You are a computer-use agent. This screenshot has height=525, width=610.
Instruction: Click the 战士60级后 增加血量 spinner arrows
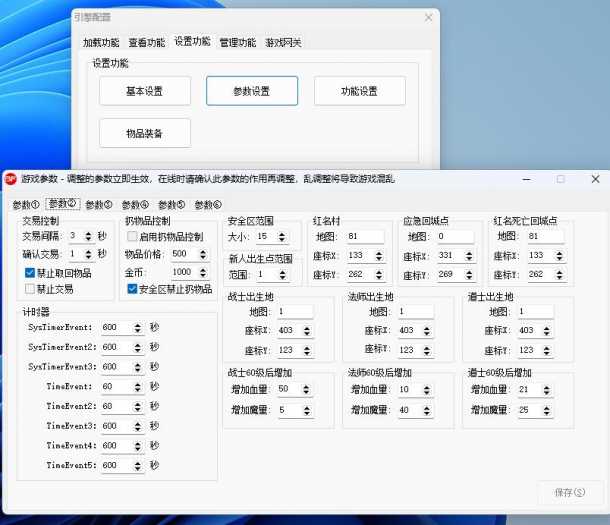tap(300, 389)
